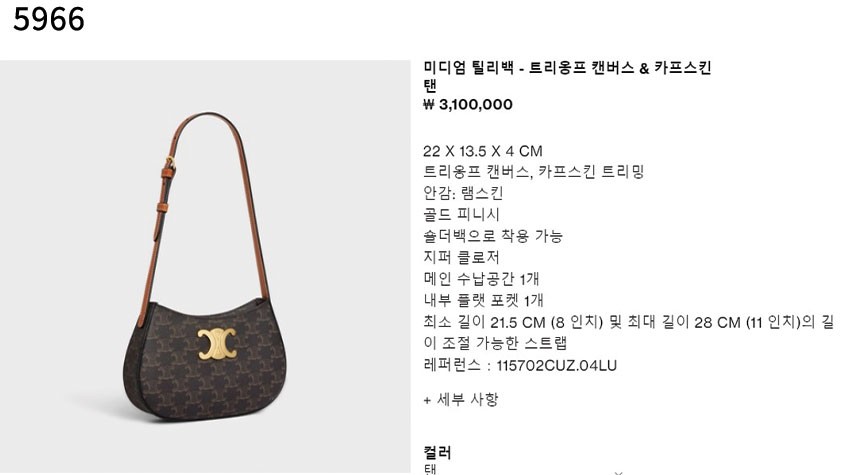Click the Celine bag product image
The image size is (860, 475).
point(205,267)
